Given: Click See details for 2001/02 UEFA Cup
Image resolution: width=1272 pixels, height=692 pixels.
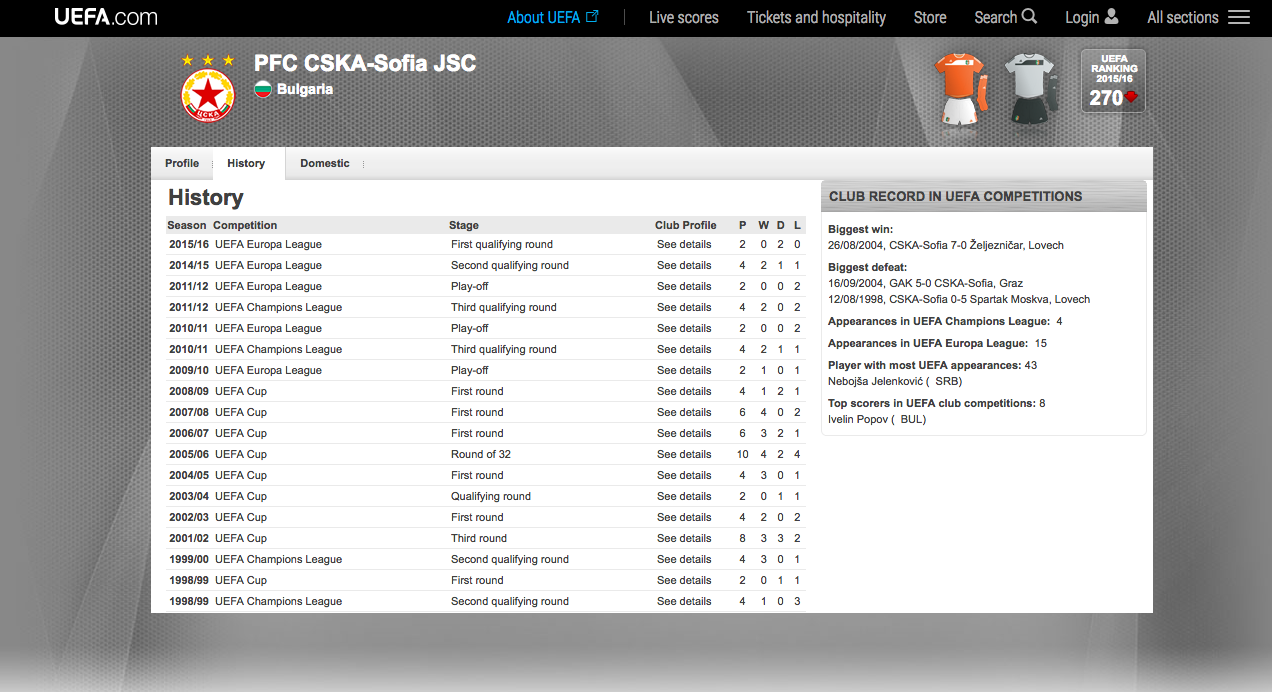Looking at the screenshot, I should (684, 538).
